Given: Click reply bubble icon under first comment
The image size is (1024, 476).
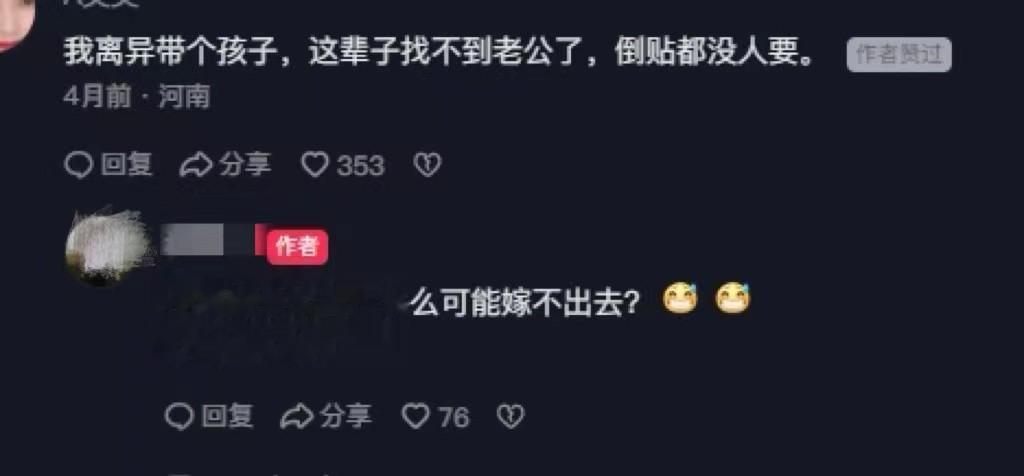Looking at the screenshot, I should tap(78, 165).
